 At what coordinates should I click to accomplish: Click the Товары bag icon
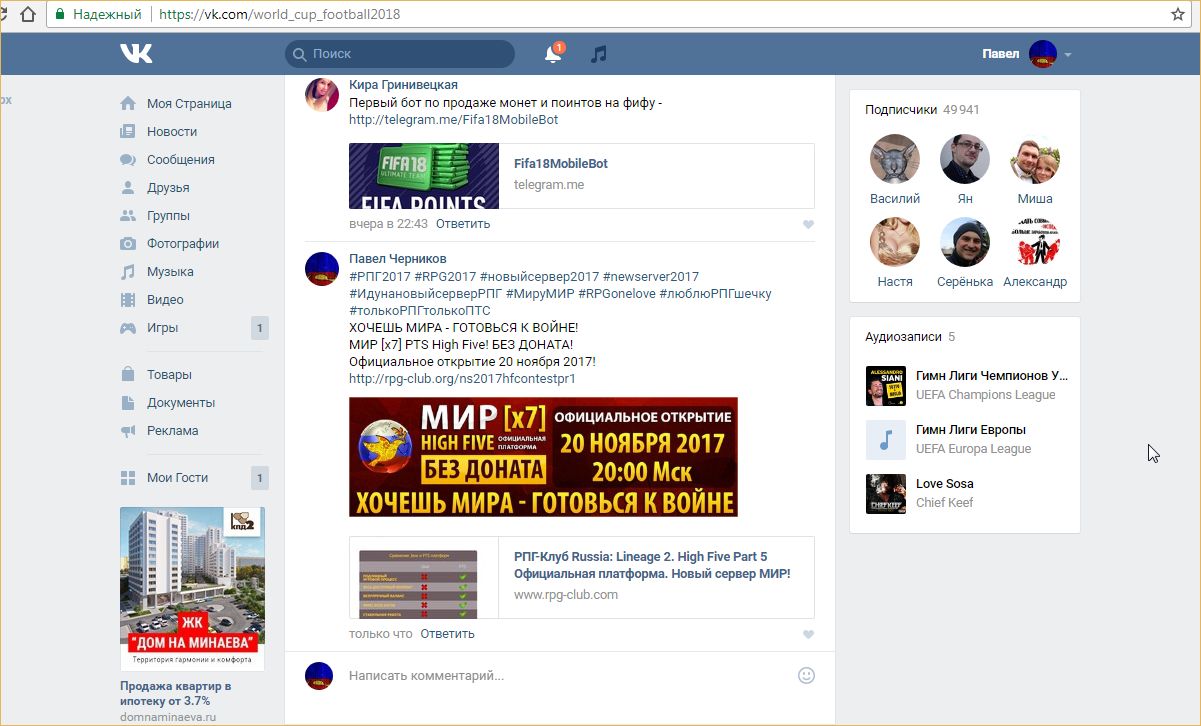tap(128, 375)
